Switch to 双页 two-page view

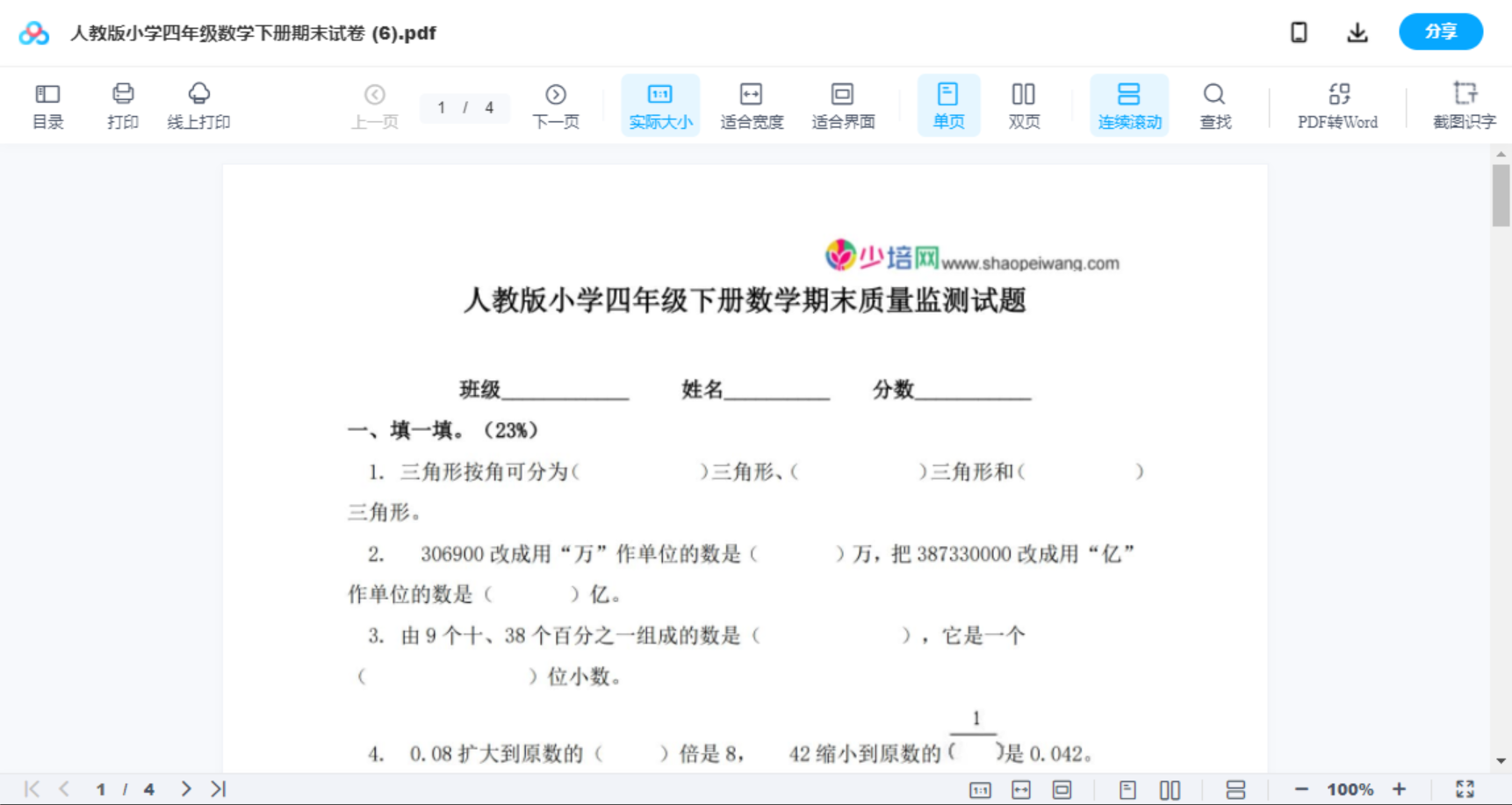1024,104
